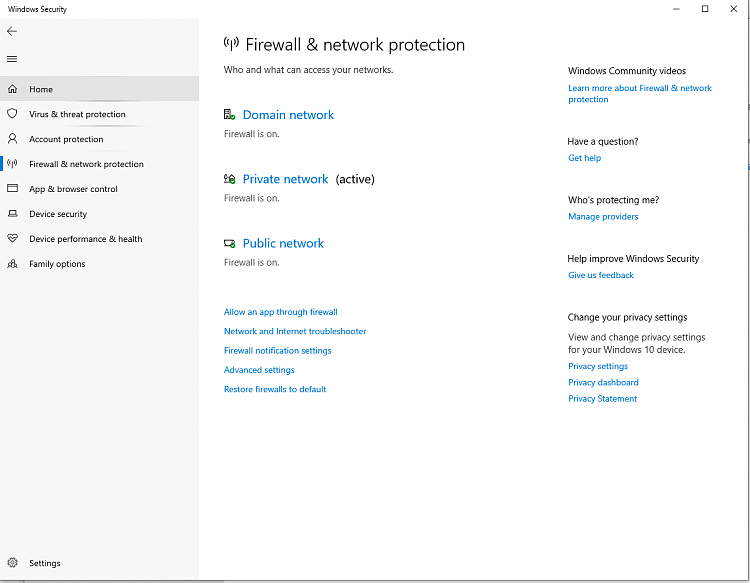Image resolution: width=750 pixels, height=583 pixels.
Task: Click the Device security laptop icon
Action: point(12,214)
